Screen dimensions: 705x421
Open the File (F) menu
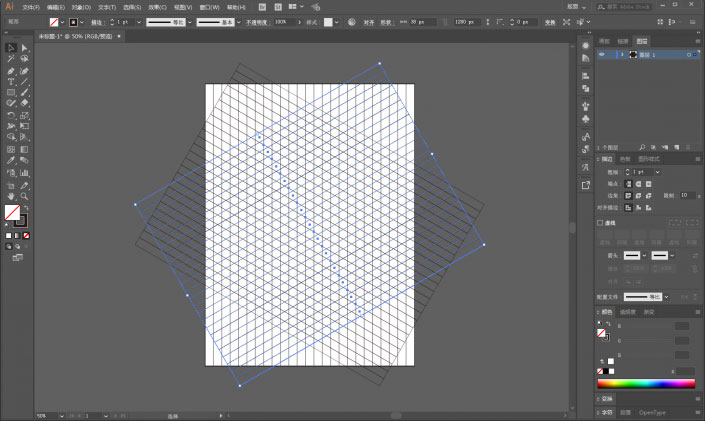tap(31, 7)
